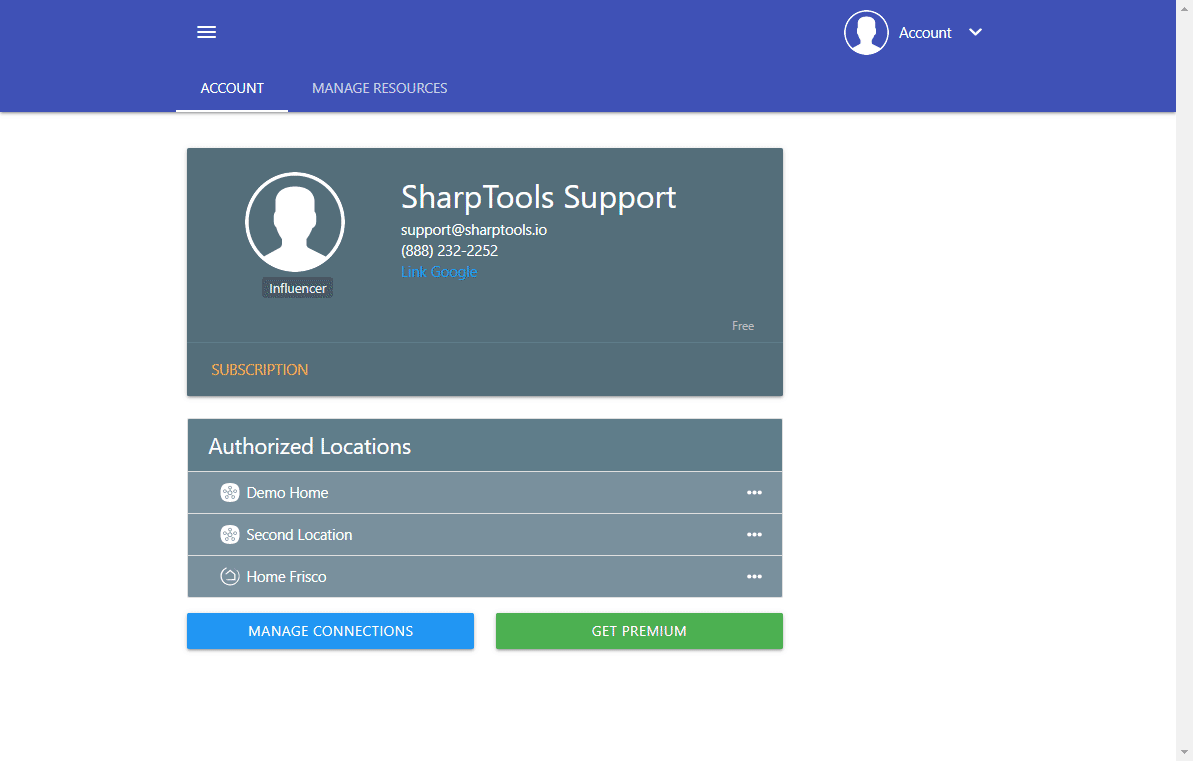
Task: Click the SharpTools Support name heading
Action: [538, 197]
